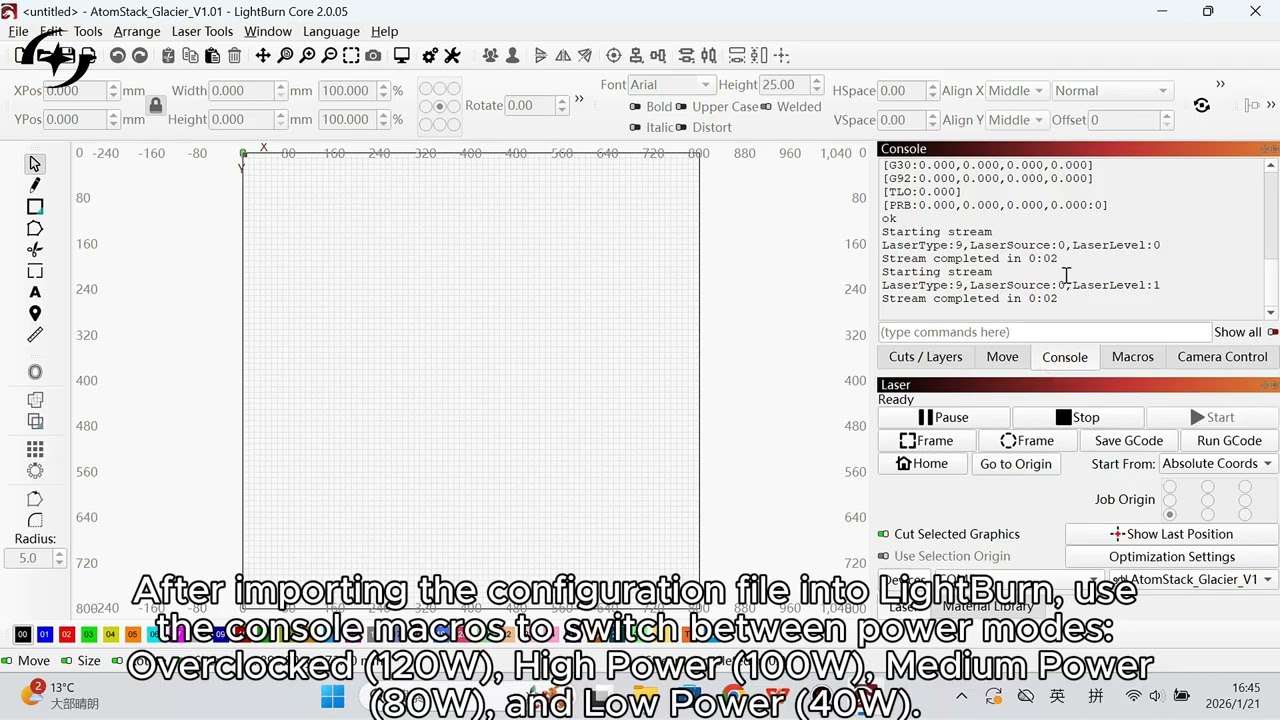This screenshot has height=720, width=1280.
Task: Open the Start From Absolute Coords dropdown
Action: click(1217, 464)
